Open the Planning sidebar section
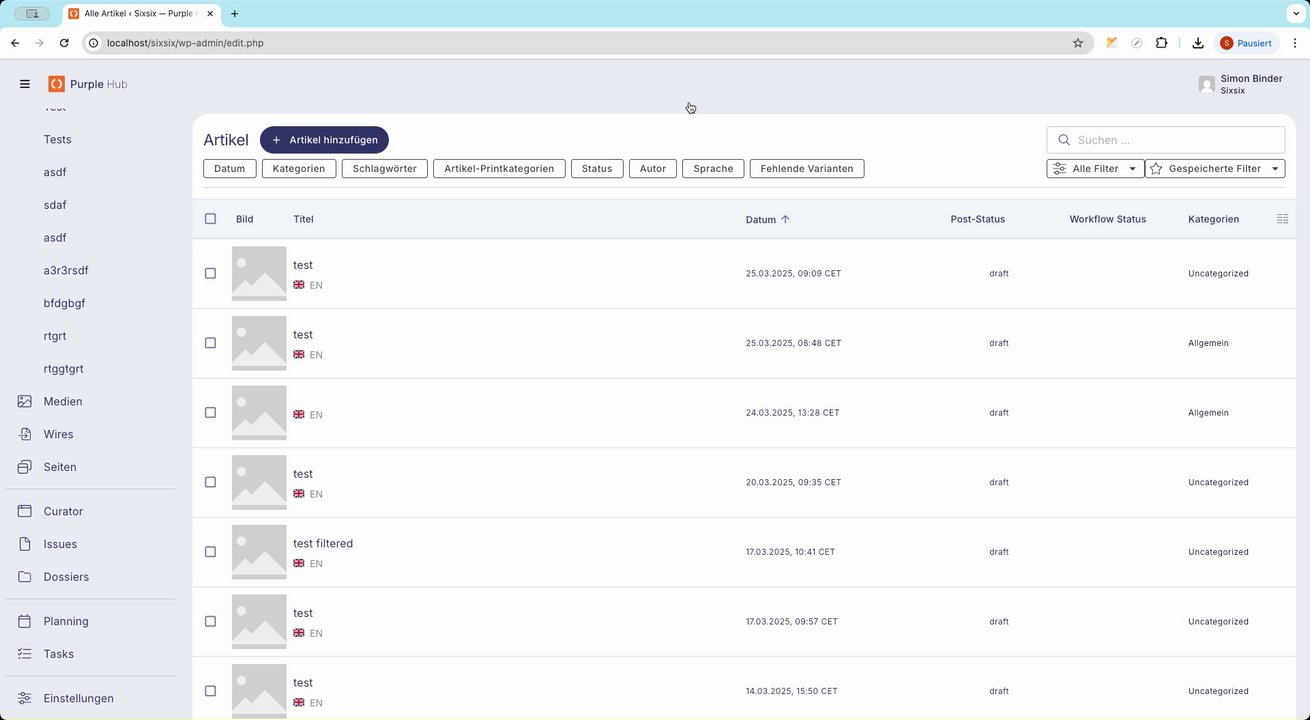The image size is (1310, 720). 66,621
